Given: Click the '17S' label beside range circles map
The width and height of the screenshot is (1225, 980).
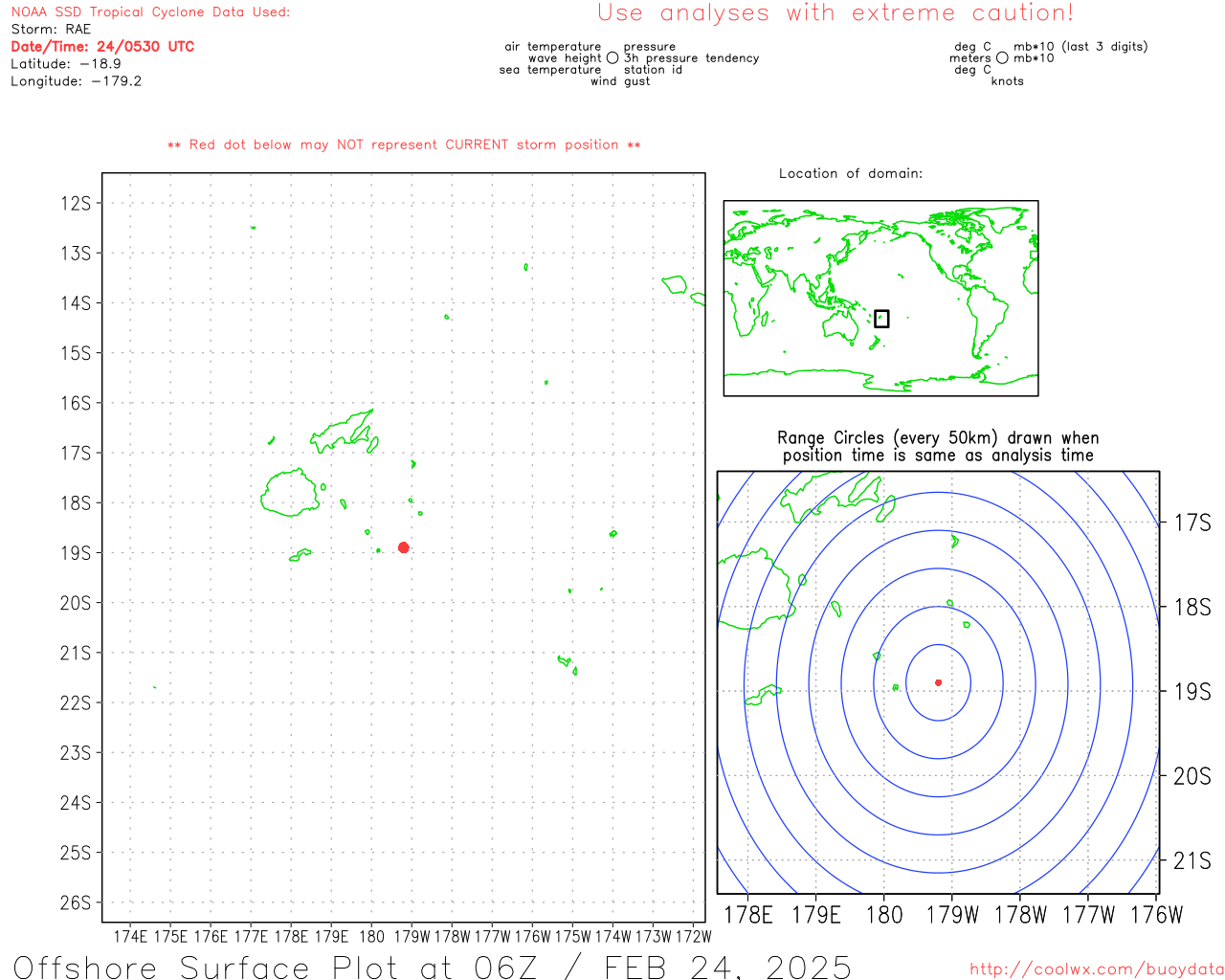Looking at the screenshot, I should click(1192, 523).
